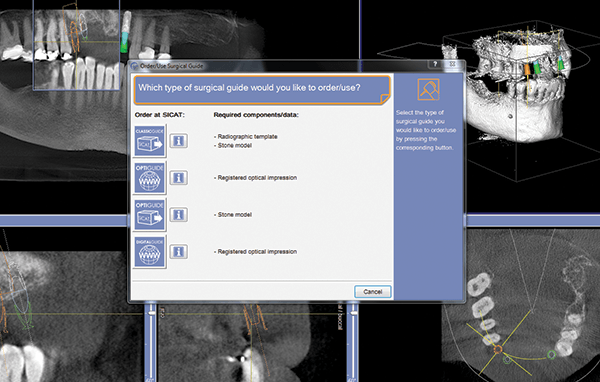Click the green implant in panoramic view
The width and height of the screenshot is (600, 382).
pos(125,42)
